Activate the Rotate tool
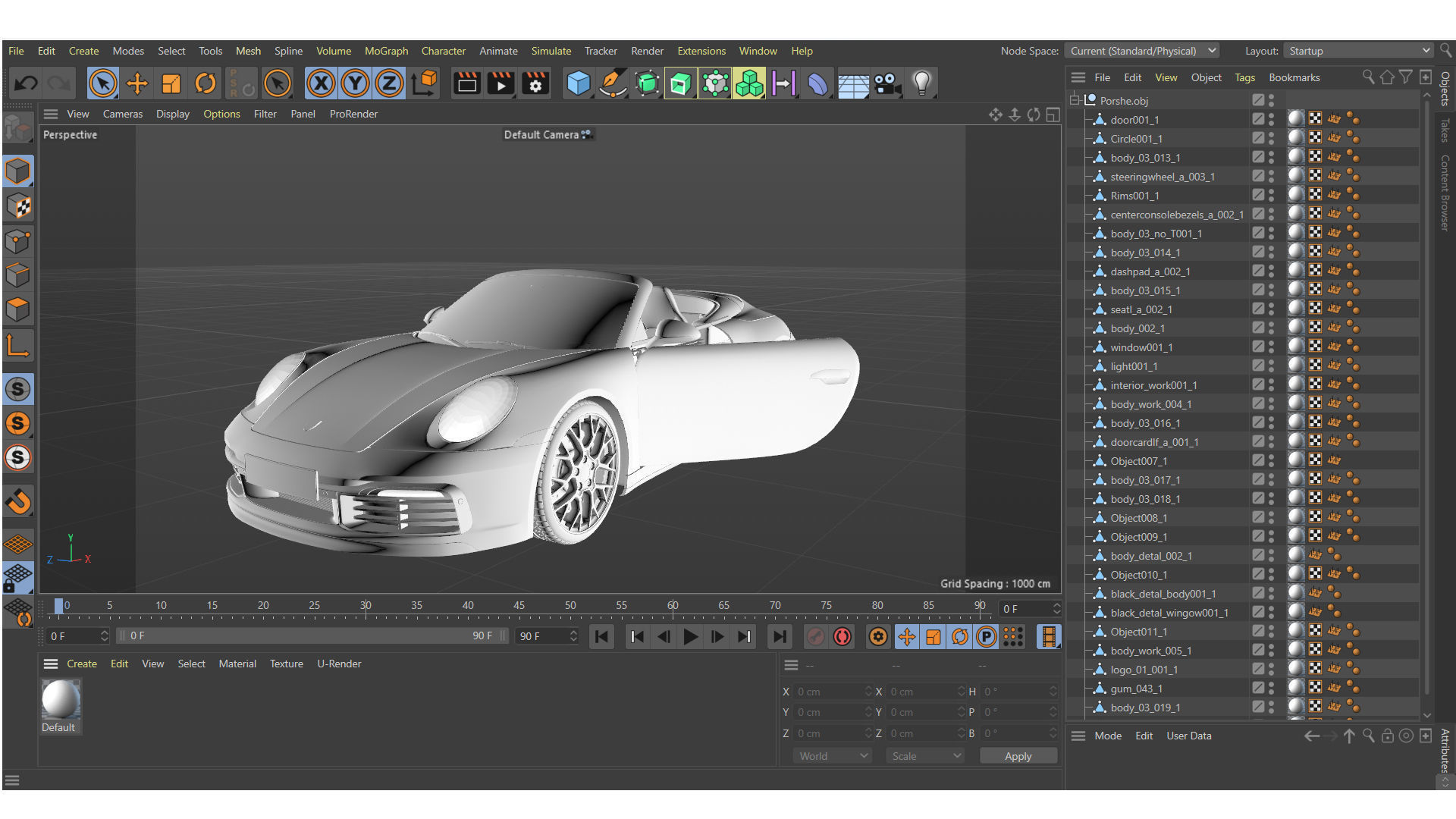This screenshot has width=1456, height=819. point(206,83)
